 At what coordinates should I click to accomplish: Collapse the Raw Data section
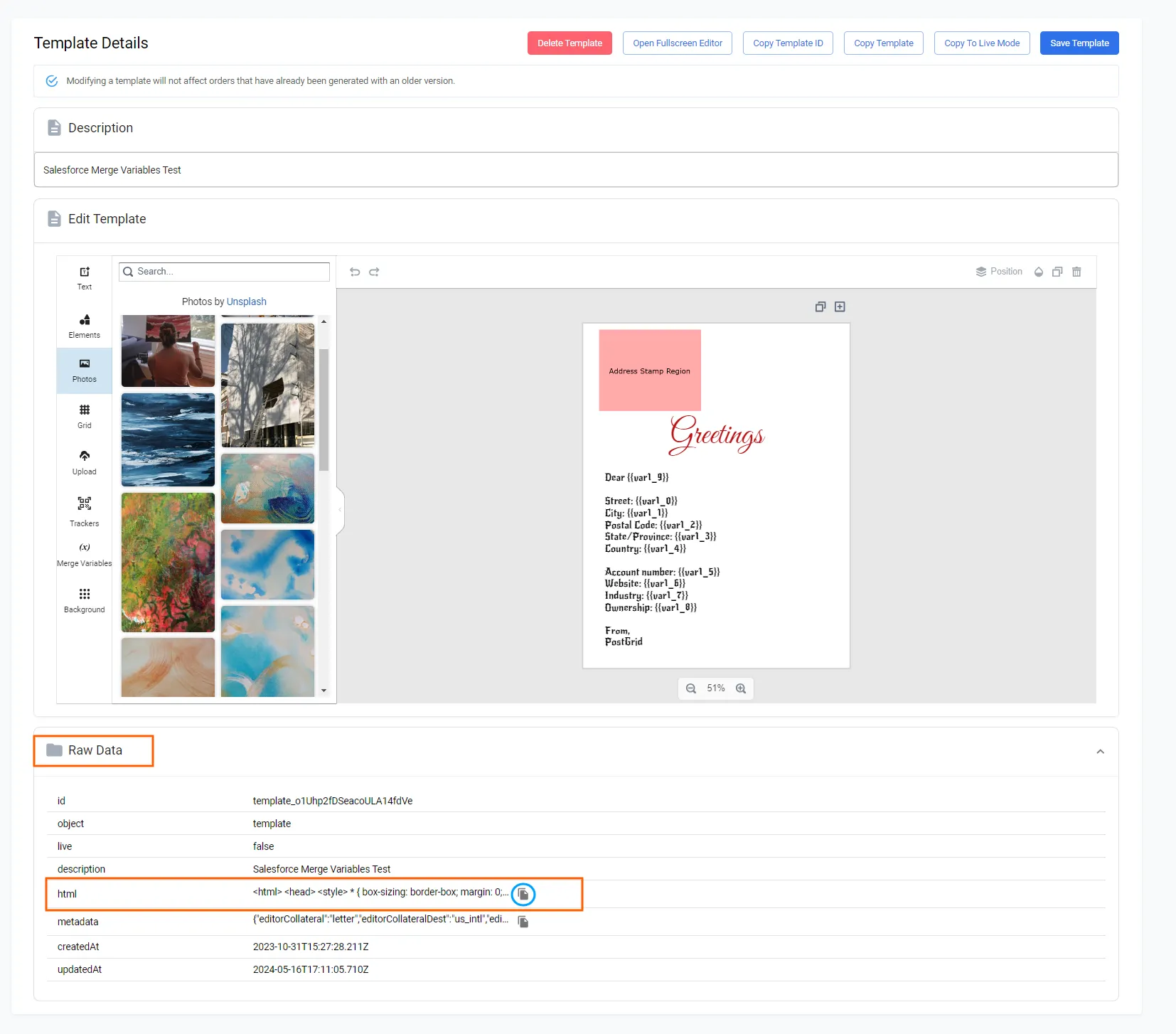click(1100, 752)
